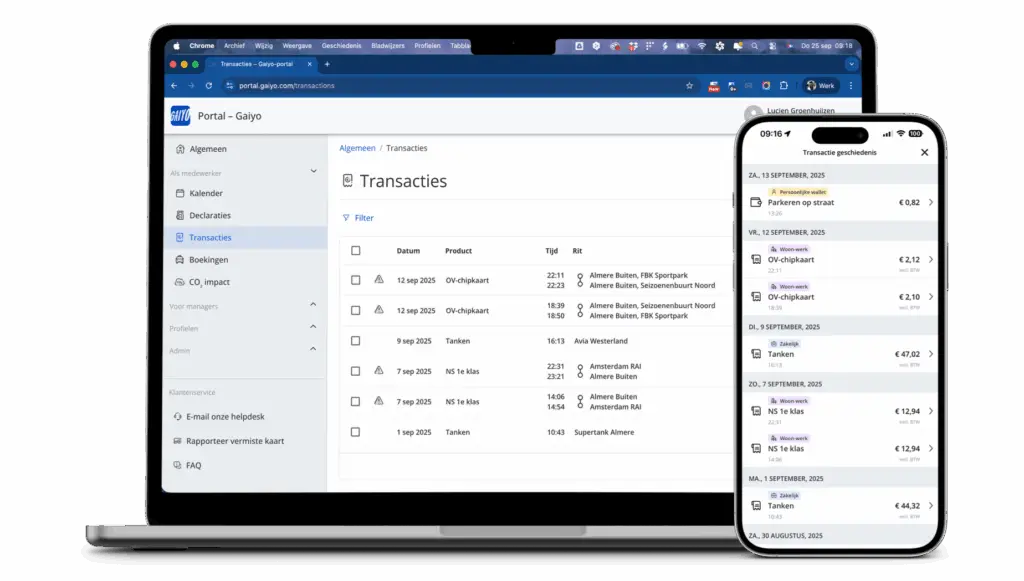
Task: Bookmark page with the star icon
Action: coord(689,86)
